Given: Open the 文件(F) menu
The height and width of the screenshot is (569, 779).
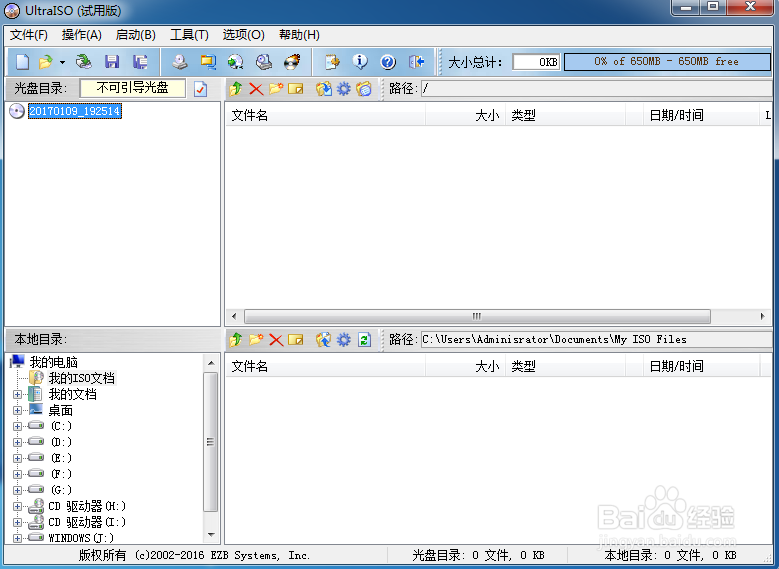Looking at the screenshot, I should pyautogui.click(x=29, y=35).
